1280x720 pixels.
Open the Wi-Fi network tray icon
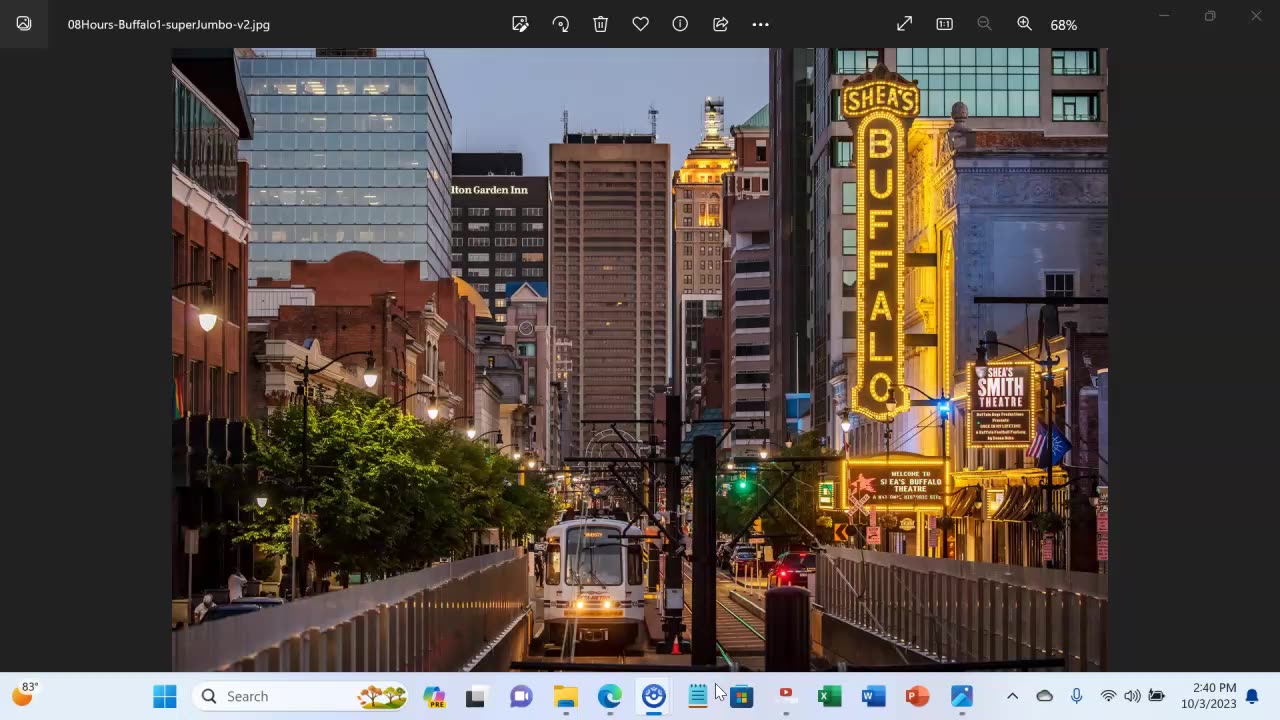tap(1108, 696)
